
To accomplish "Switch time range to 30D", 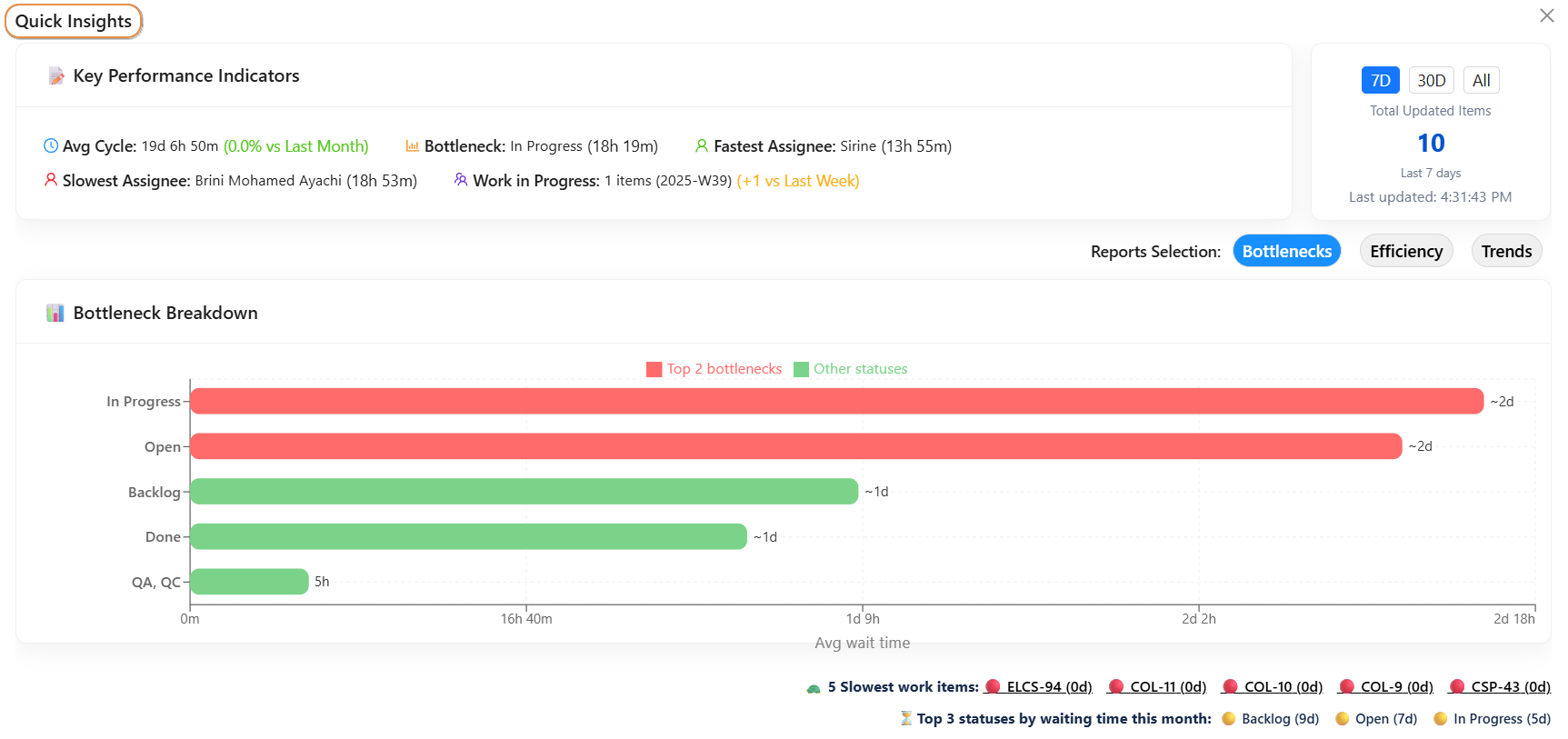I will click(1431, 81).
